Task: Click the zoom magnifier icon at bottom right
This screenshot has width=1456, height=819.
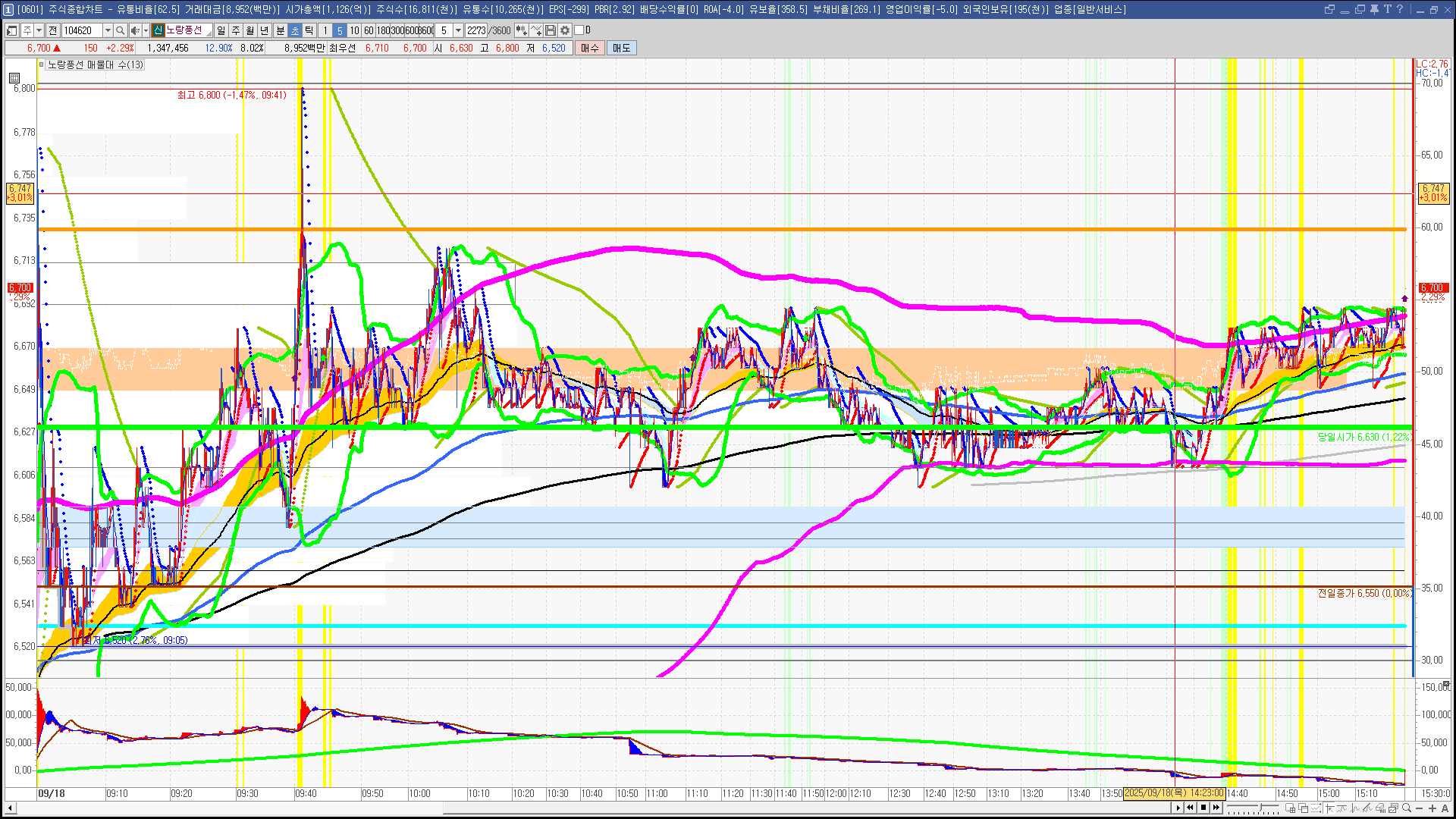Action: [1407, 808]
